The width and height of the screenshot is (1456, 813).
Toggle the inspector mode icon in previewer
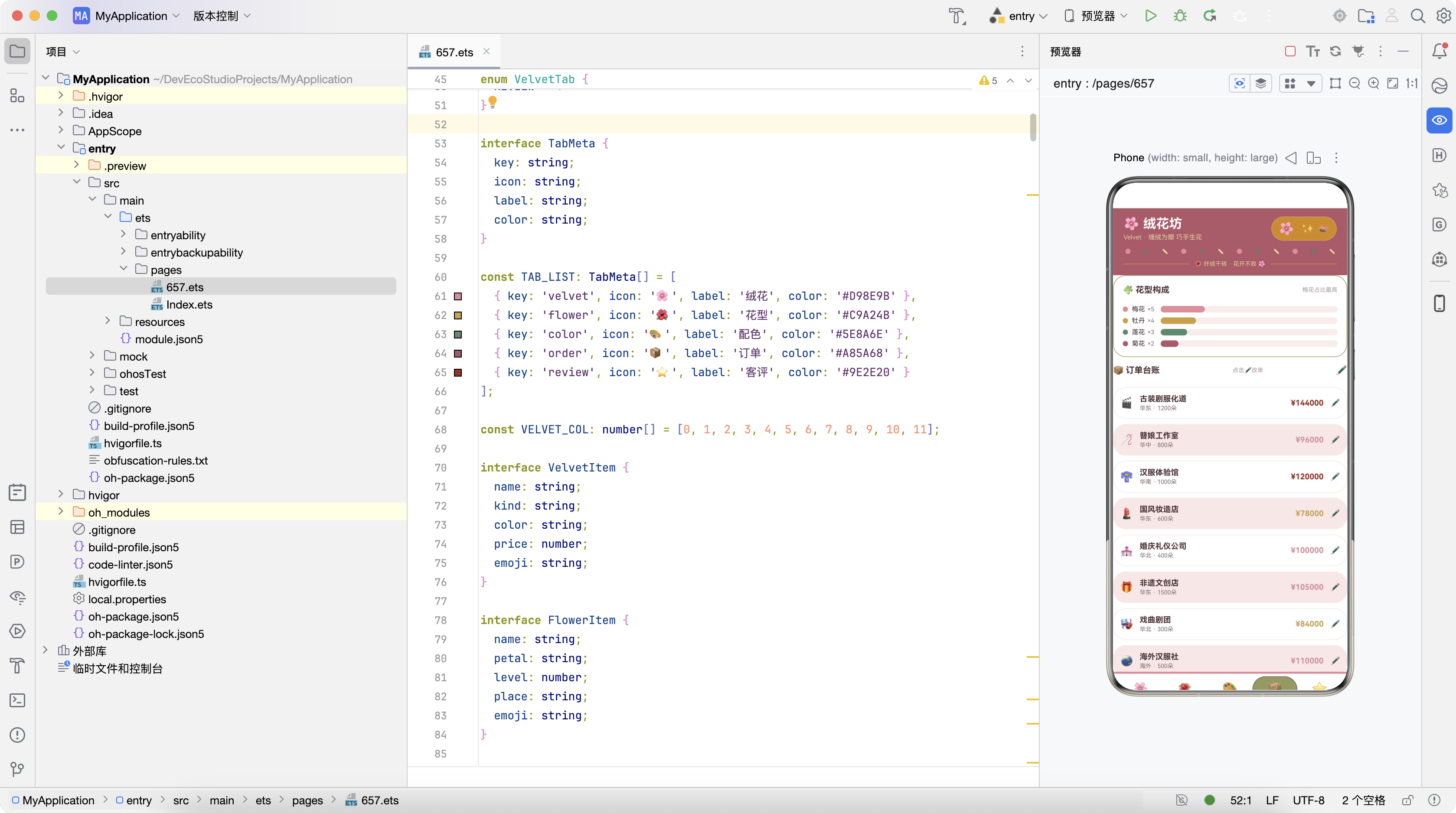click(1240, 84)
